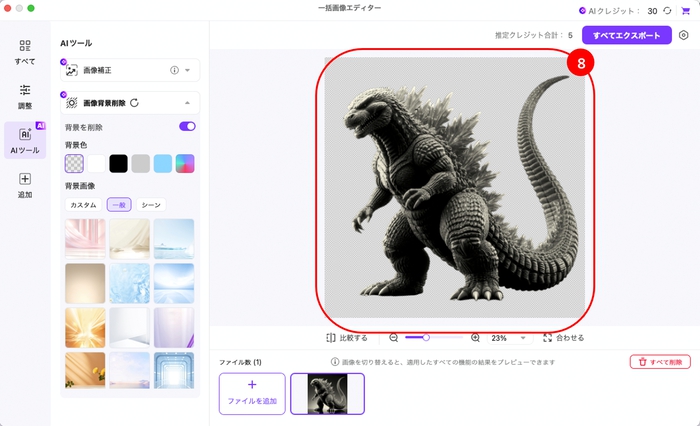
Task: Click the 画像背景削除 tool icon
Action: click(71, 103)
